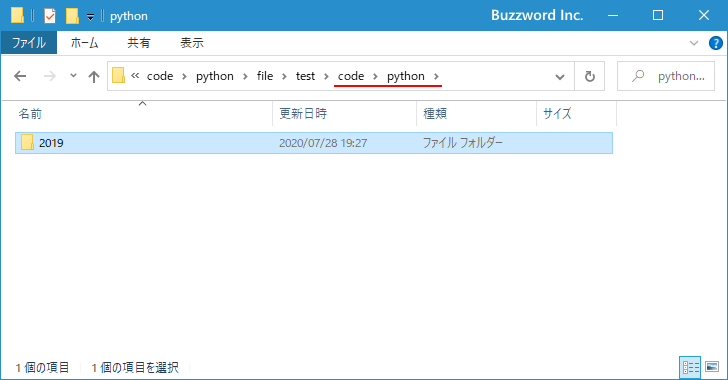Click the 'test' breadcrumb segment

pyautogui.click(x=305, y=76)
